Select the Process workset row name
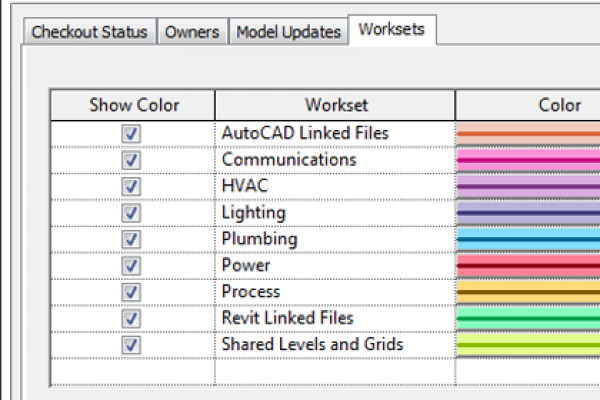Image resolution: width=600 pixels, height=400 pixels. [251, 292]
